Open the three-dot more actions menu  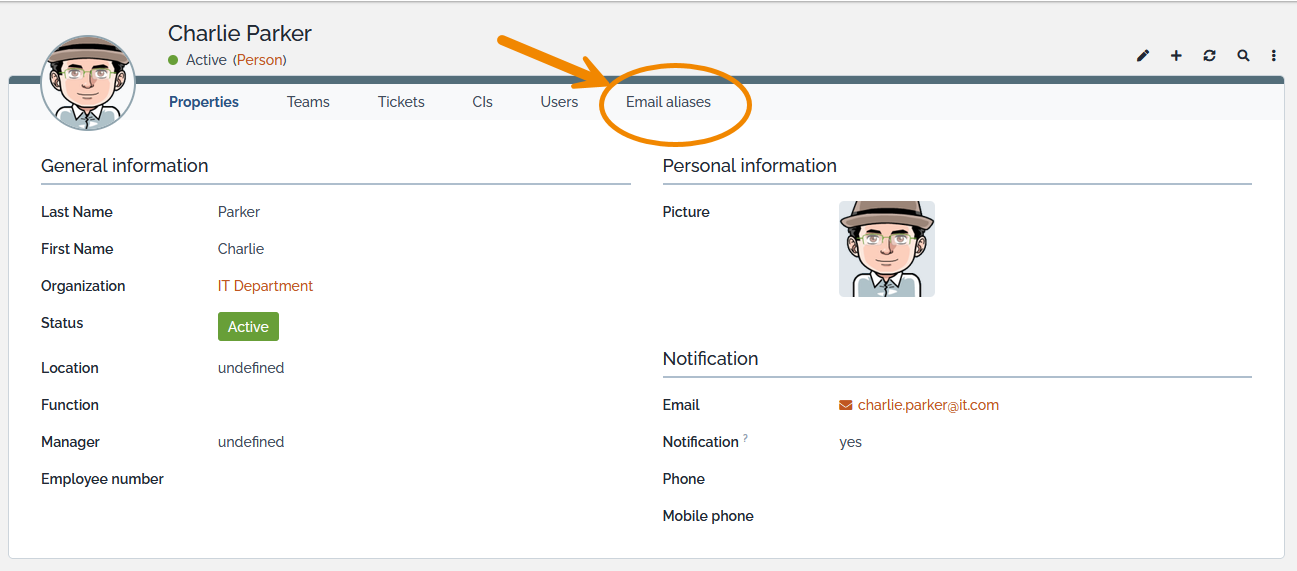click(x=1274, y=56)
